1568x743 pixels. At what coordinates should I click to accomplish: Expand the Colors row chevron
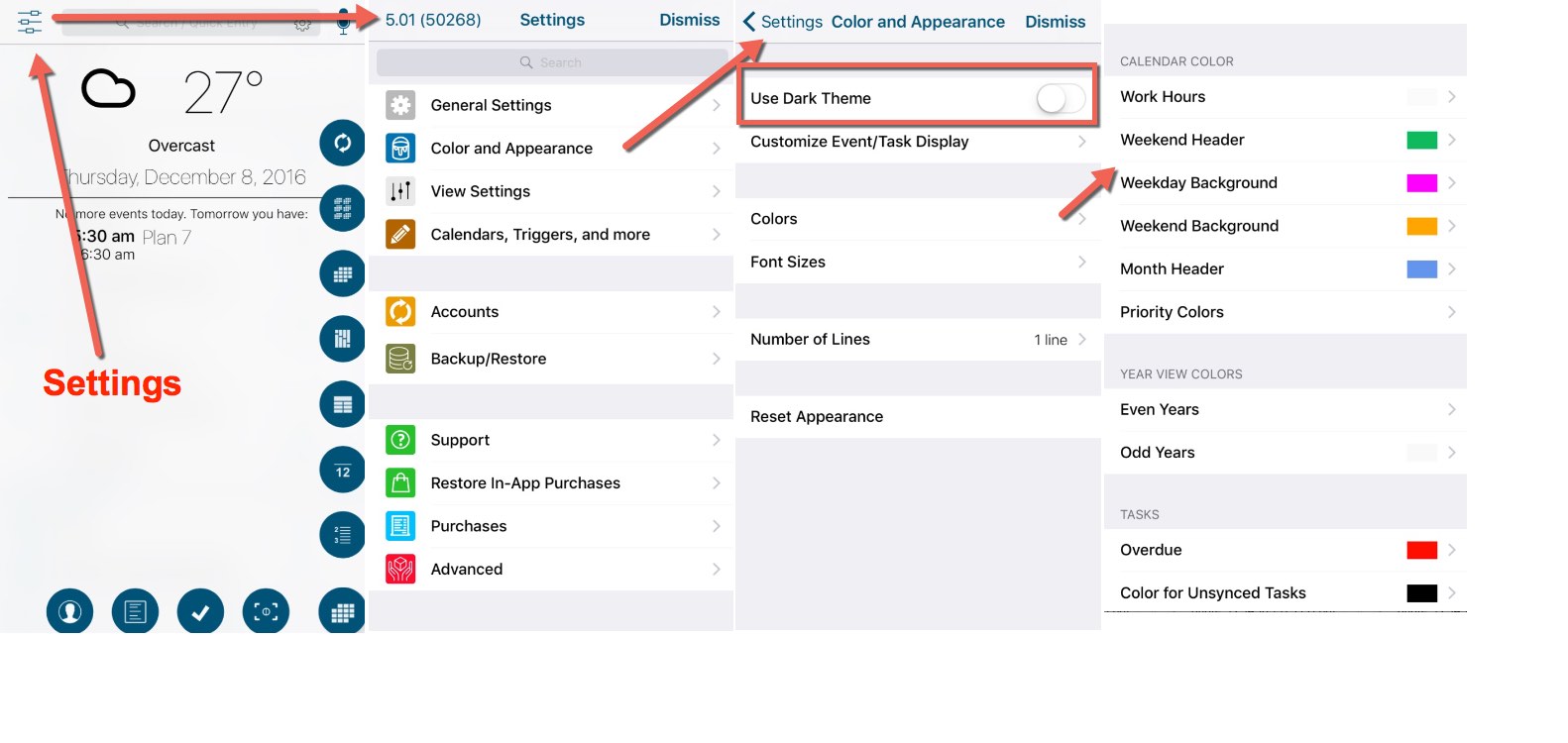pos(1081,219)
